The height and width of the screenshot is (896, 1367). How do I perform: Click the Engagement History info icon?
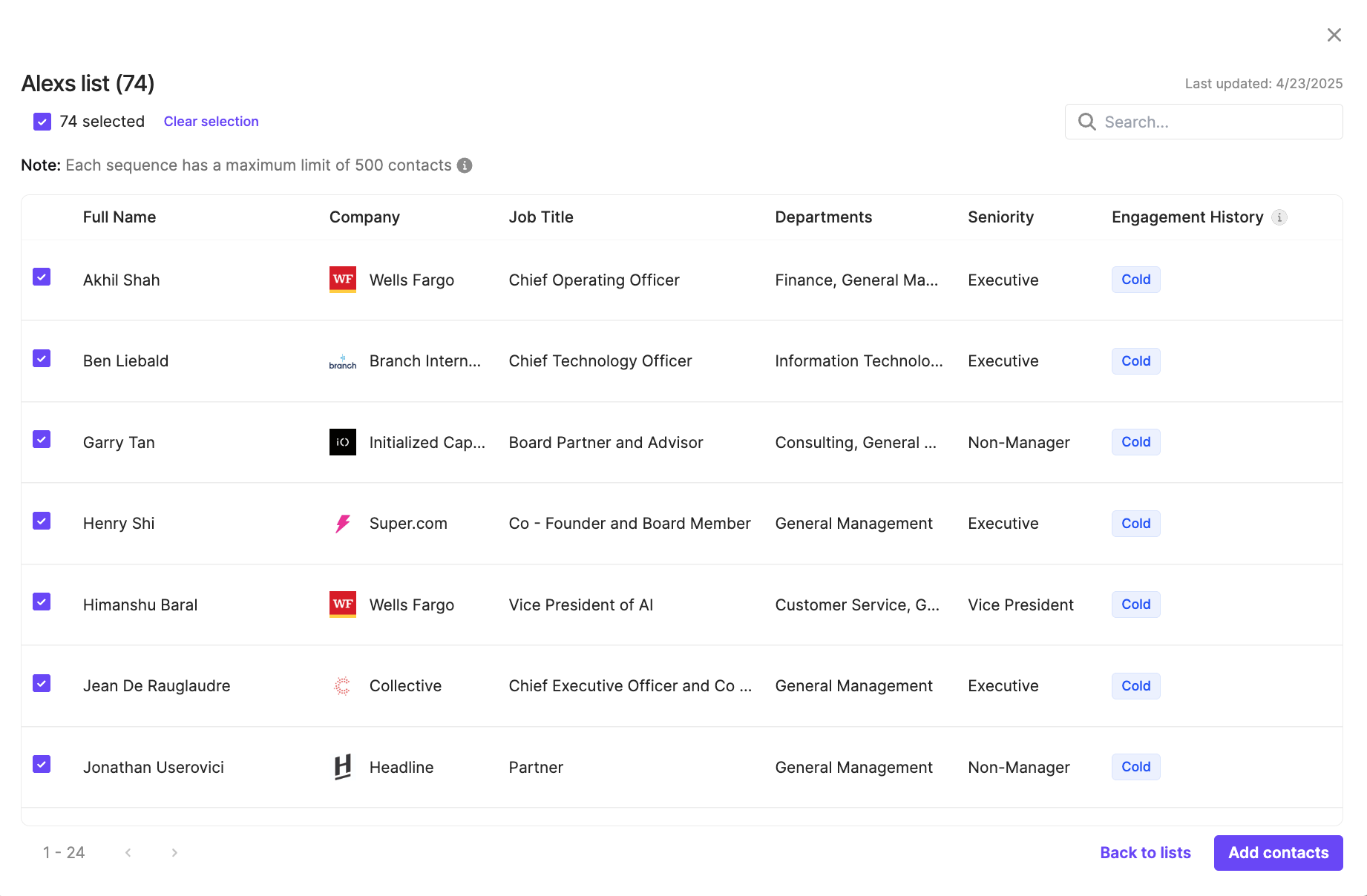[1279, 217]
